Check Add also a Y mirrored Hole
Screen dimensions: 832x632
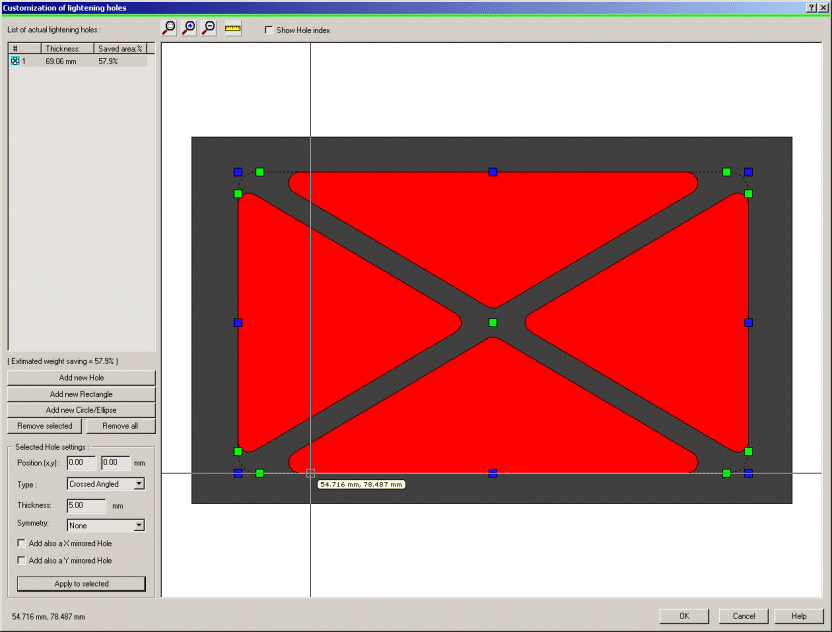pyautogui.click(x=22, y=560)
